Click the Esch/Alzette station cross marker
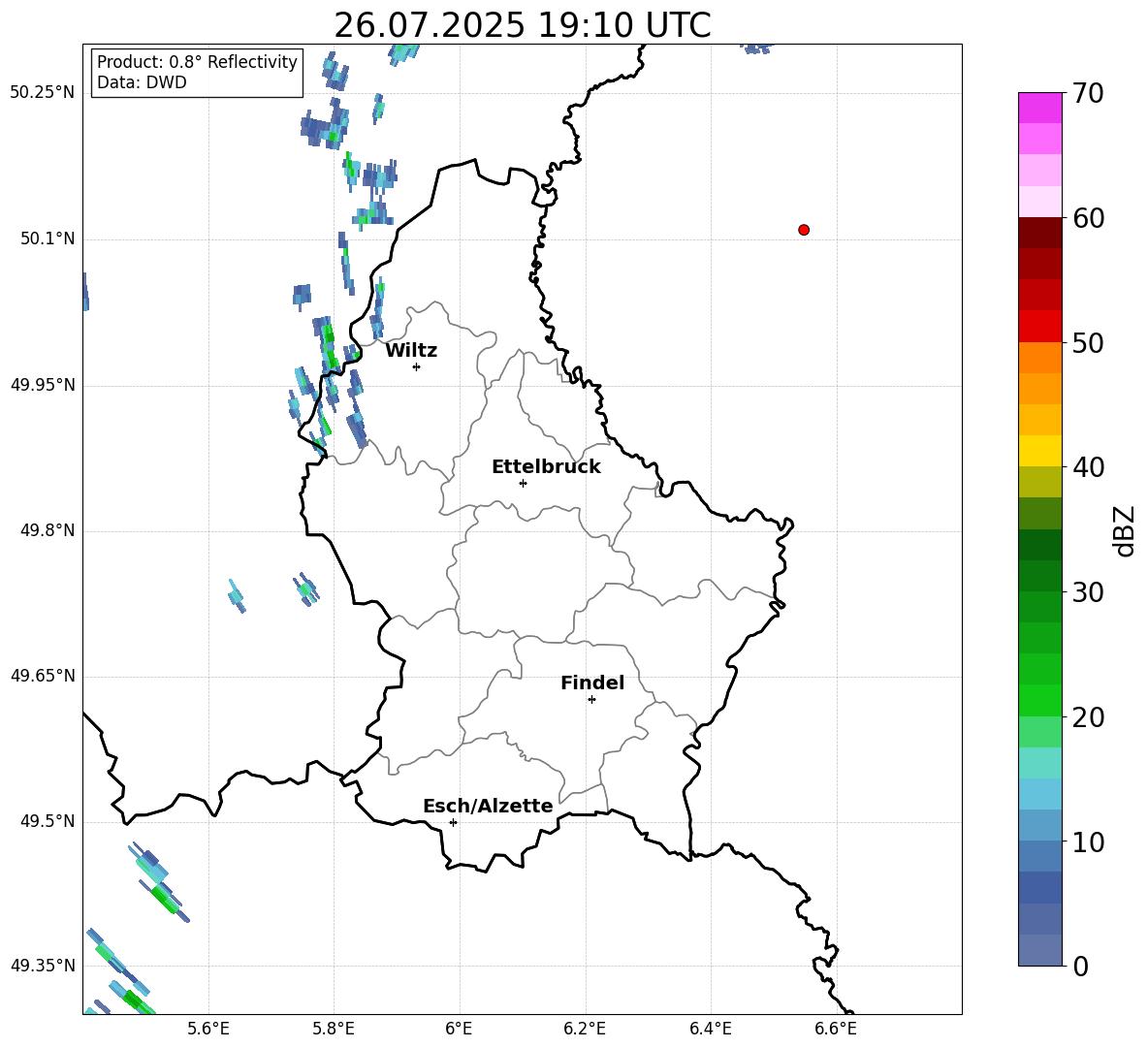 (453, 822)
